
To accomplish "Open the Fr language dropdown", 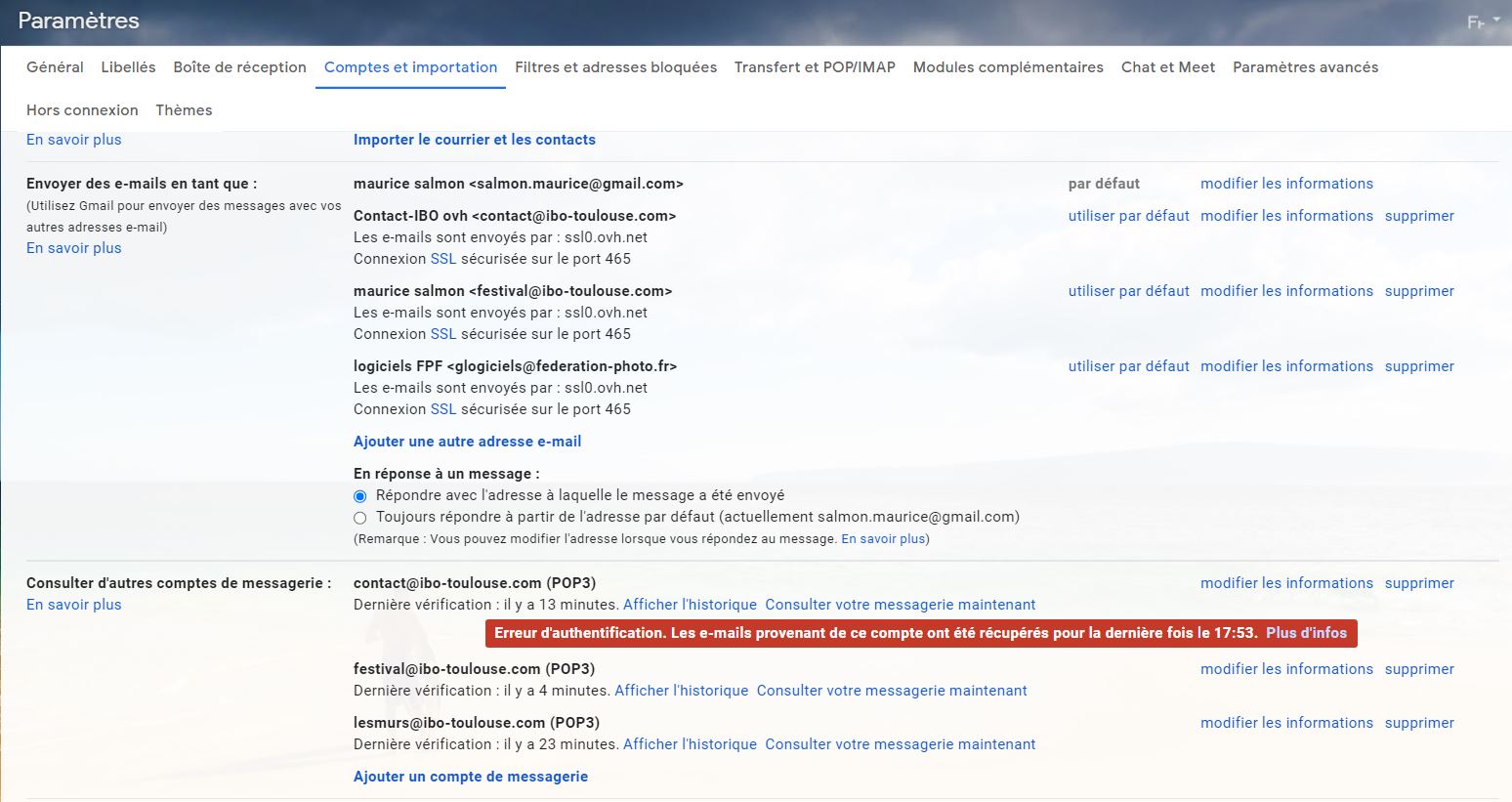I will click(1483, 21).
